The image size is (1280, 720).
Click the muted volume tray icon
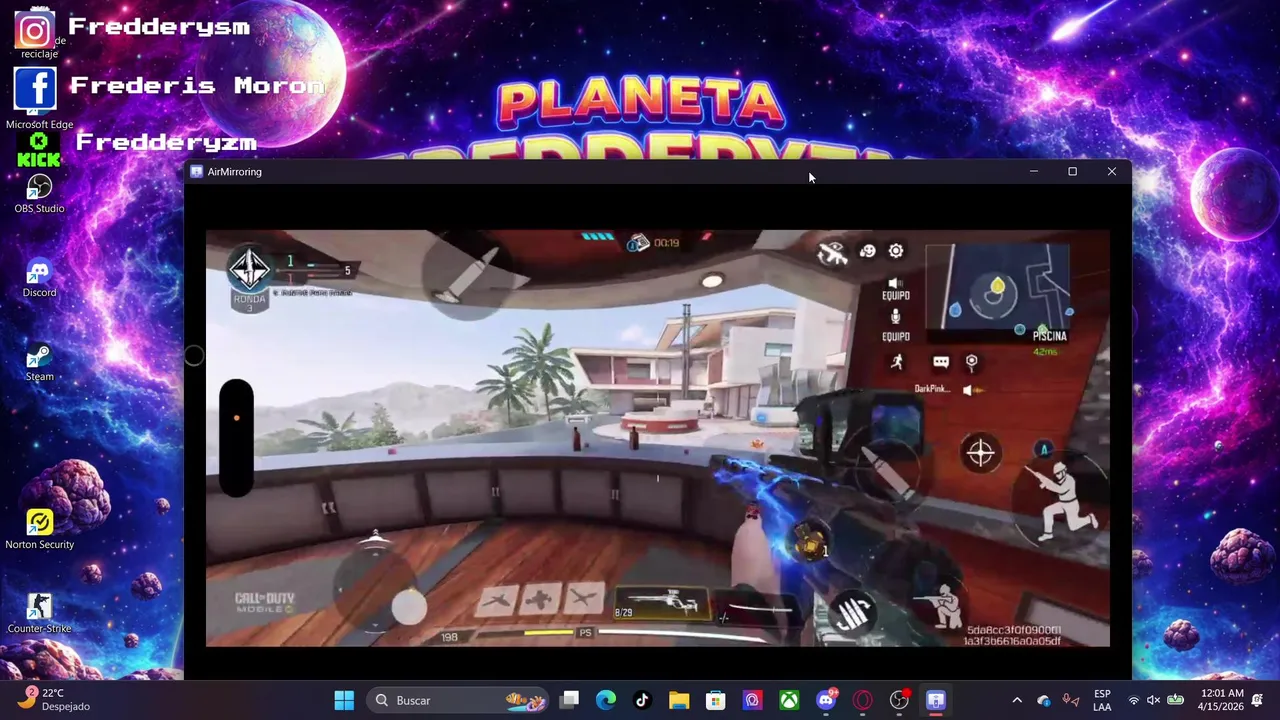pos(1154,700)
